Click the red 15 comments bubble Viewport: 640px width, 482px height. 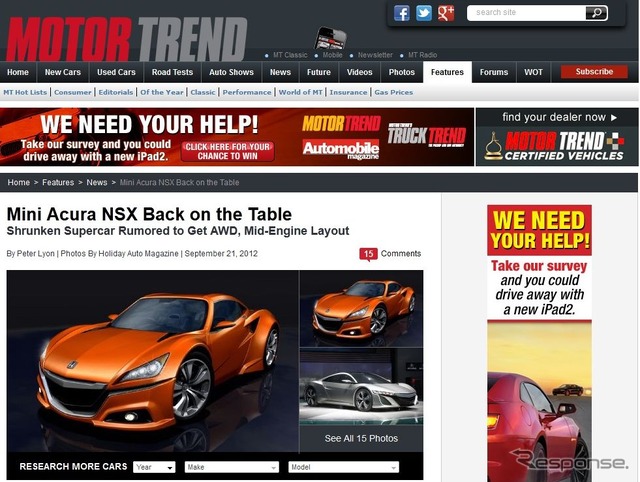point(368,254)
